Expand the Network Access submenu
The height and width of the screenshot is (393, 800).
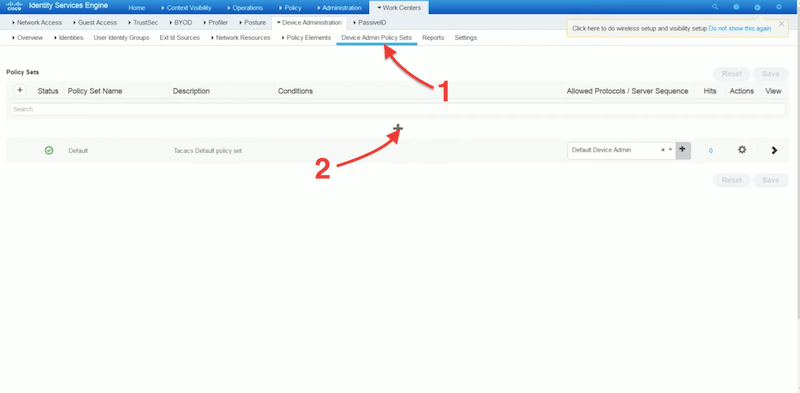point(37,22)
